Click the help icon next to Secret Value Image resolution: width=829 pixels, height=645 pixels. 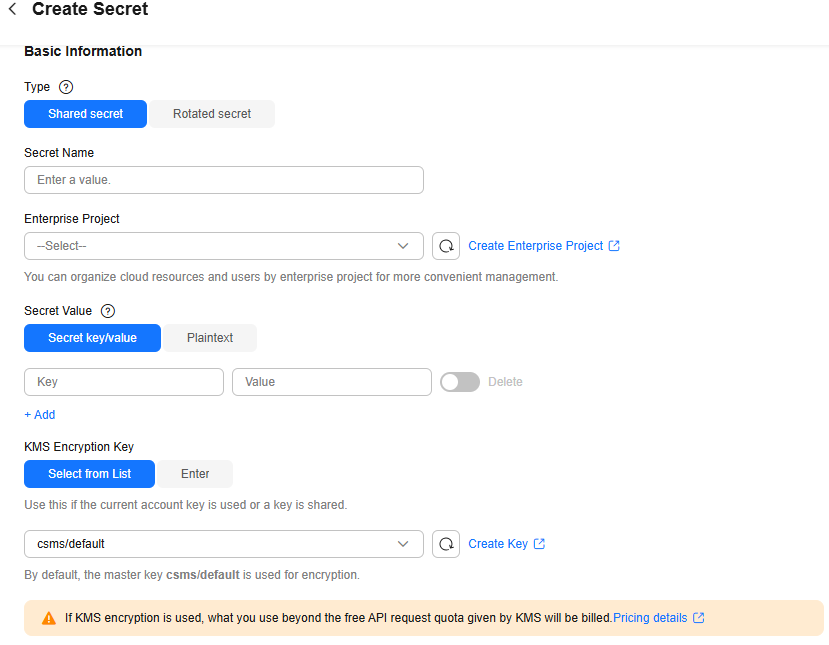coord(108,311)
